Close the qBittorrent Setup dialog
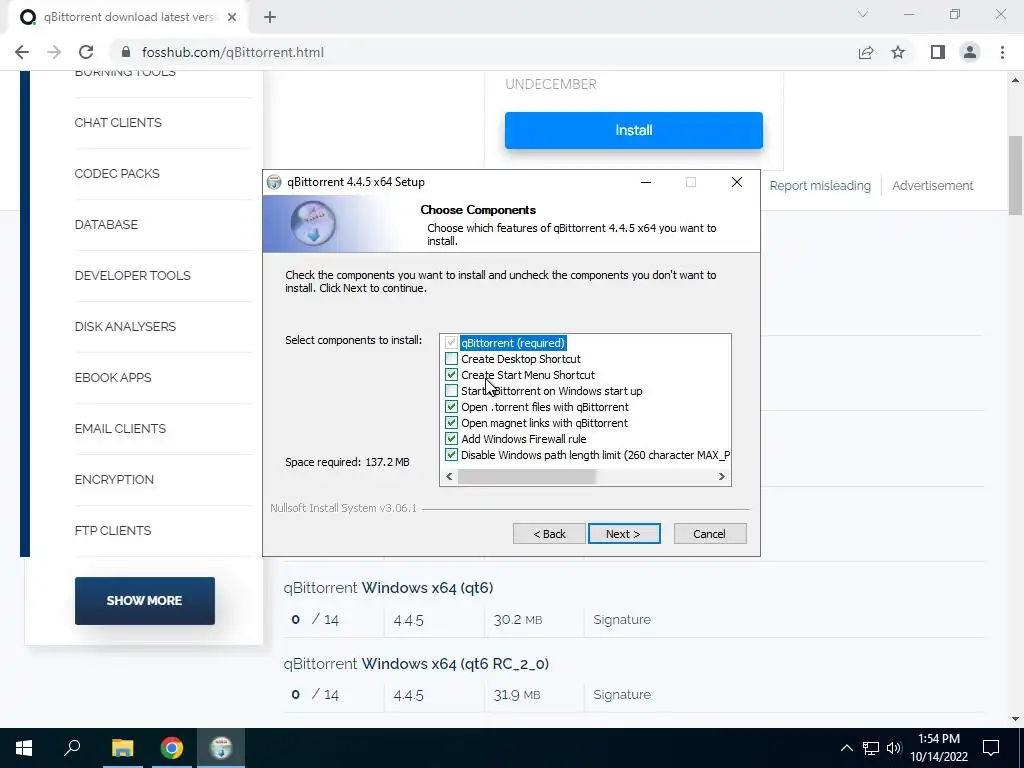The image size is (1024, 768). 737,182
